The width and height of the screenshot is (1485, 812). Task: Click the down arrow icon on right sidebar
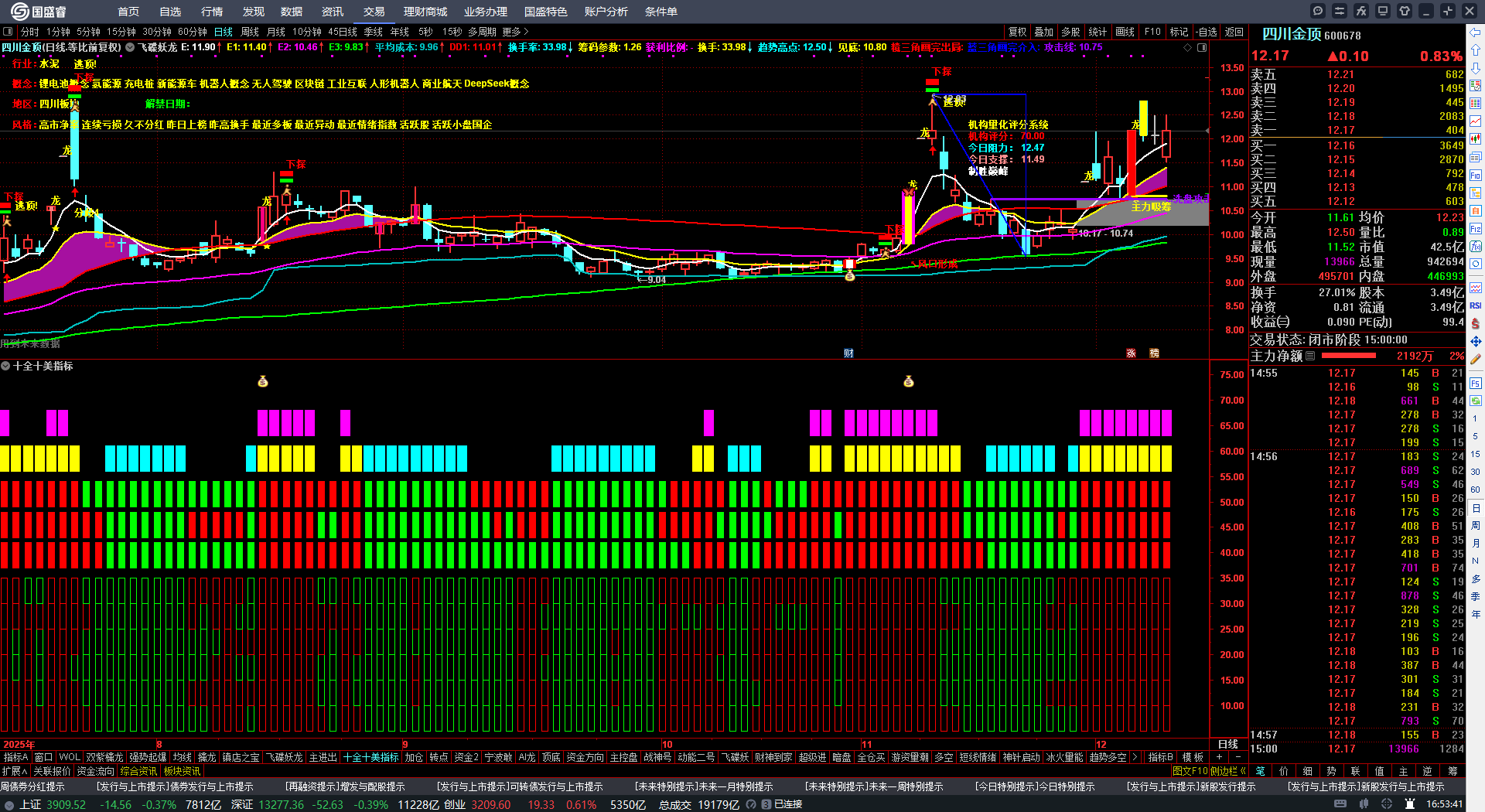click(x=1476, y=68)
